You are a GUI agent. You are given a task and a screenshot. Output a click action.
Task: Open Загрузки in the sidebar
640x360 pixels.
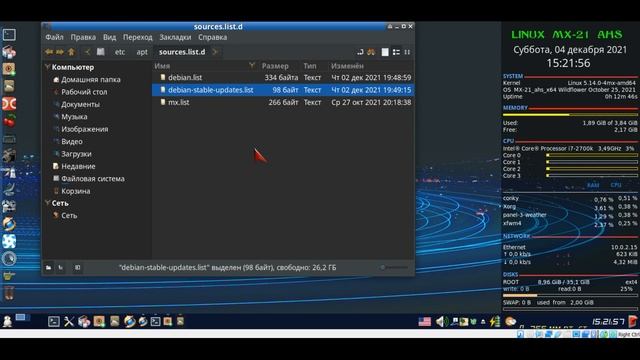(76, 154)
